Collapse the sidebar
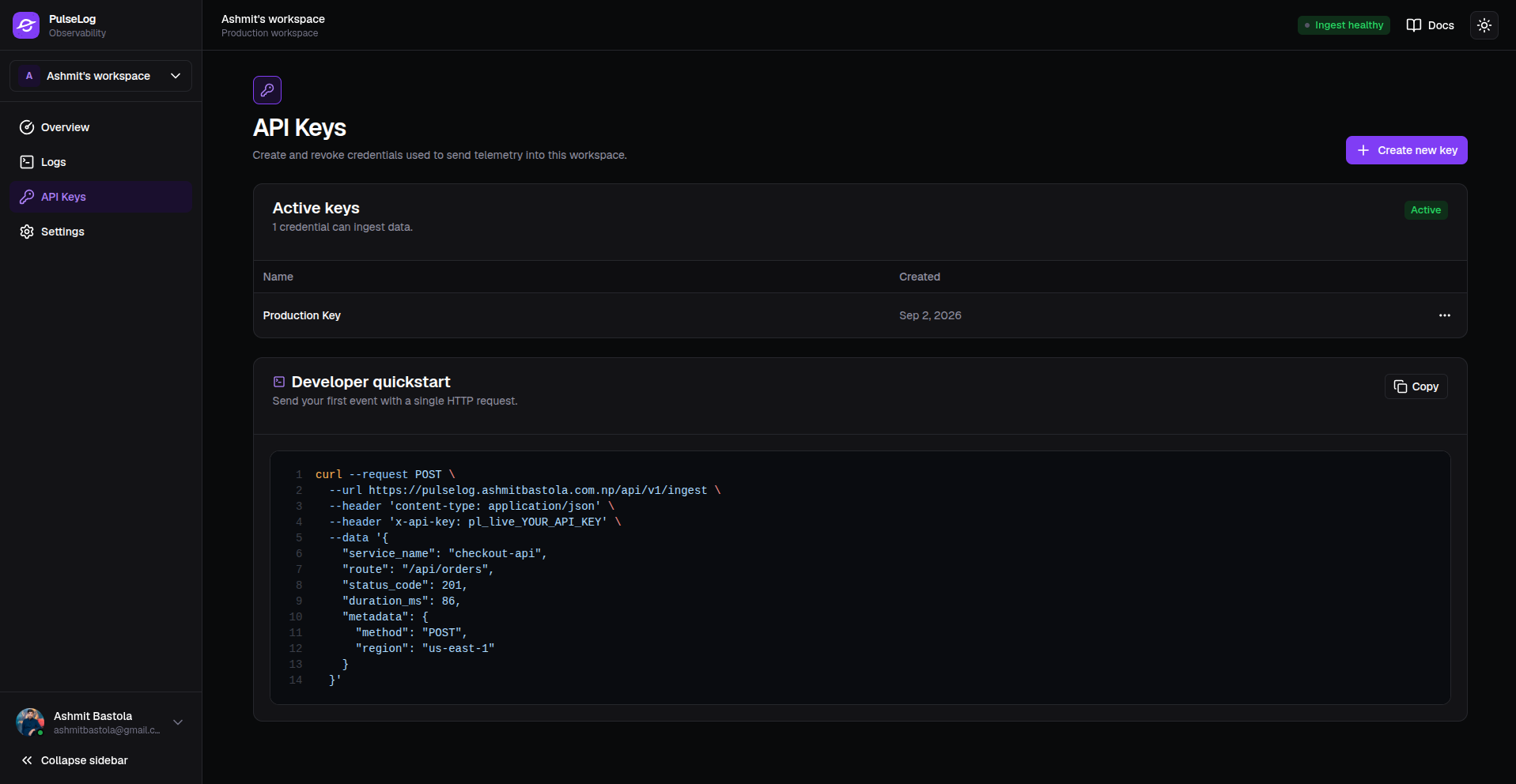This screenshot has height=784, width=1516. pyautogui.click(x=101, y=760)
